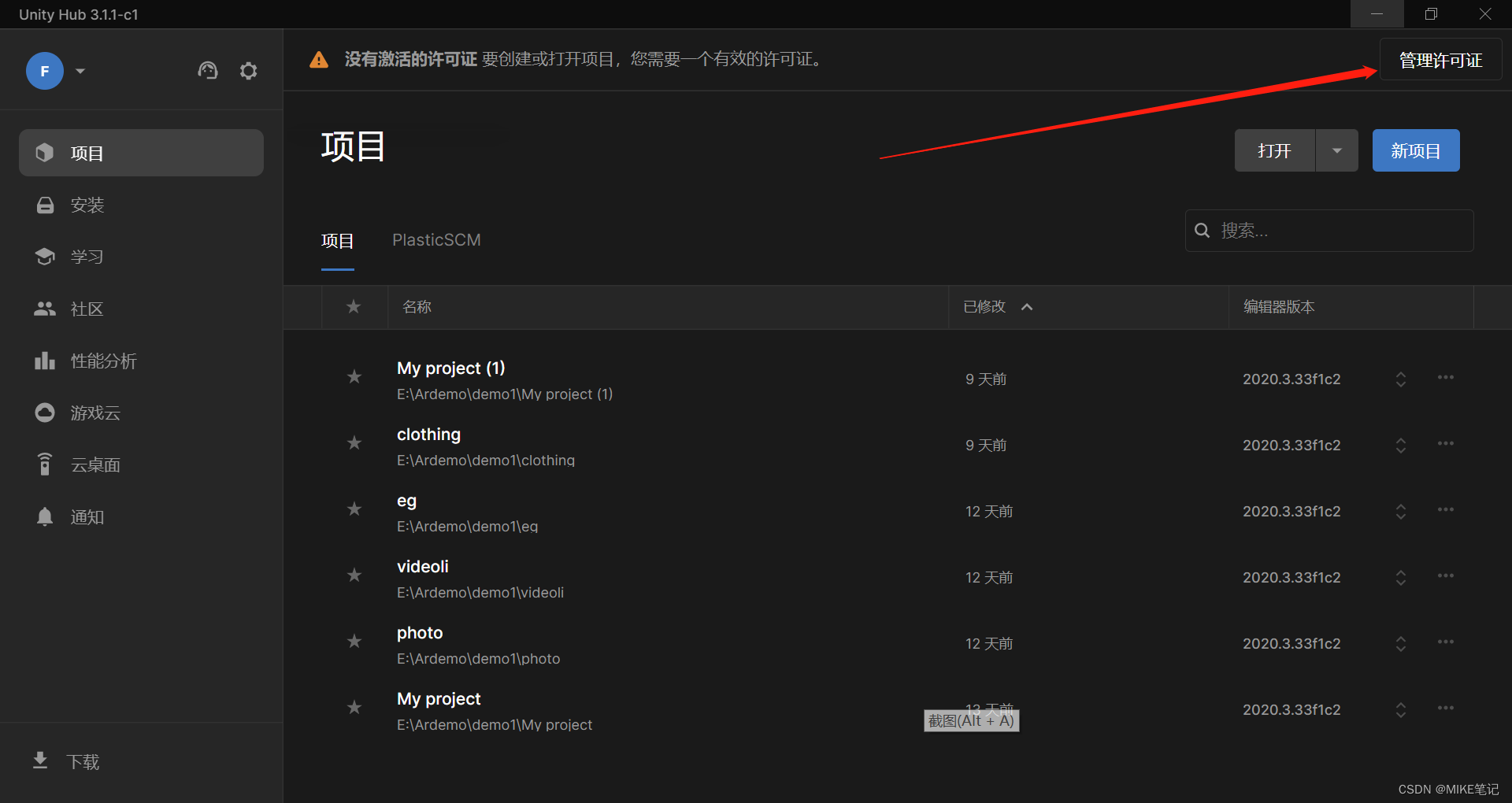Select 项目 in the sidebar
The image size is (1512, 803).
pos(141,153)
